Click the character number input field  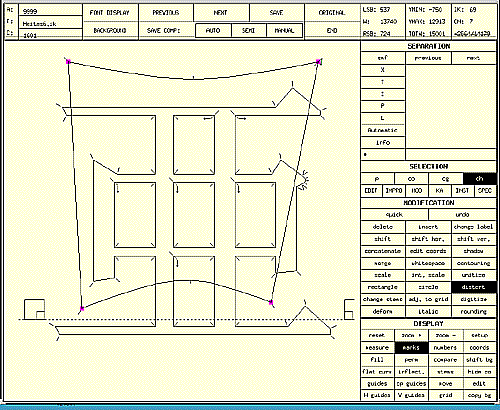click(x=50, y=11)
